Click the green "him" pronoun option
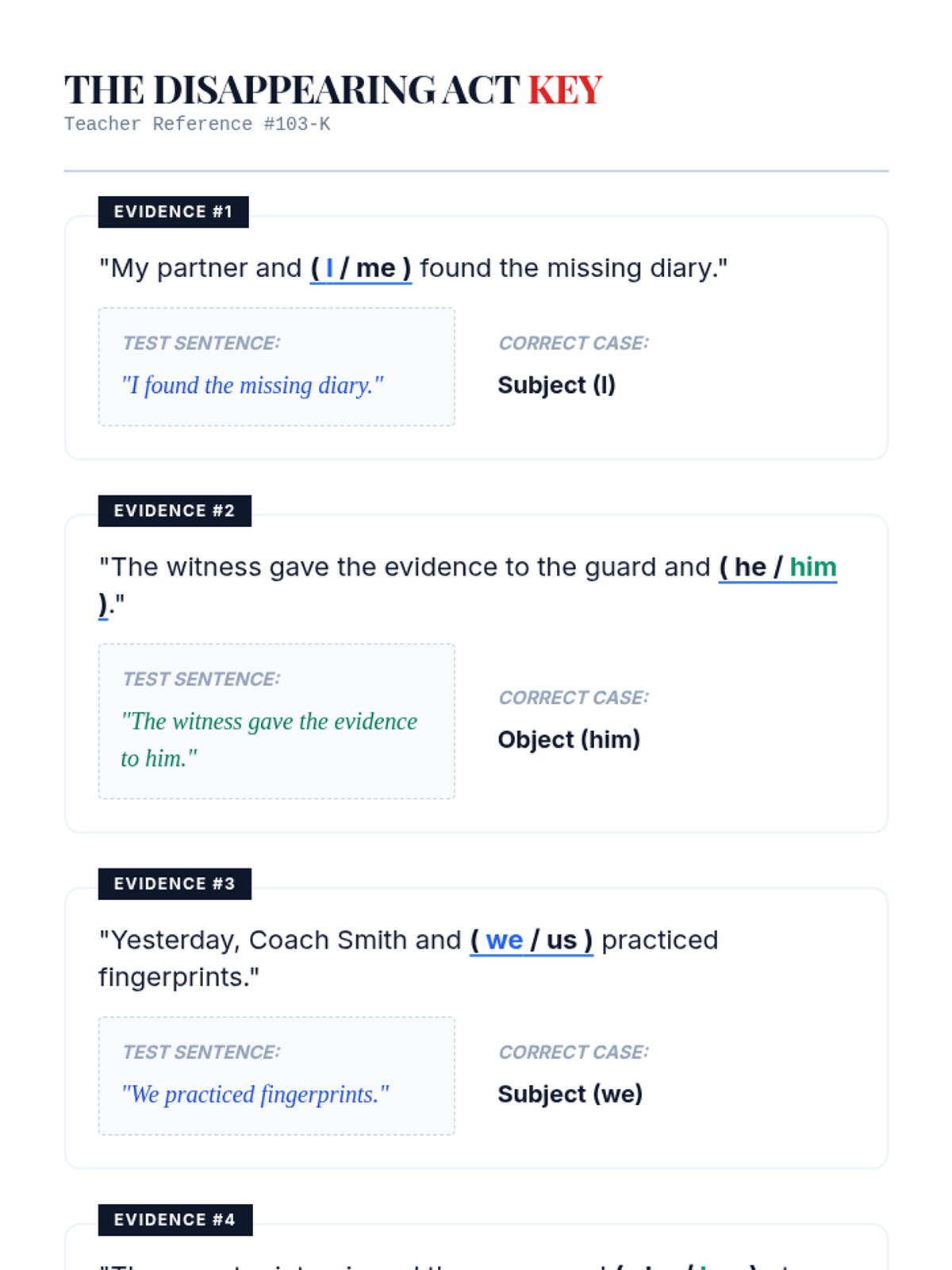 (812, 568)
